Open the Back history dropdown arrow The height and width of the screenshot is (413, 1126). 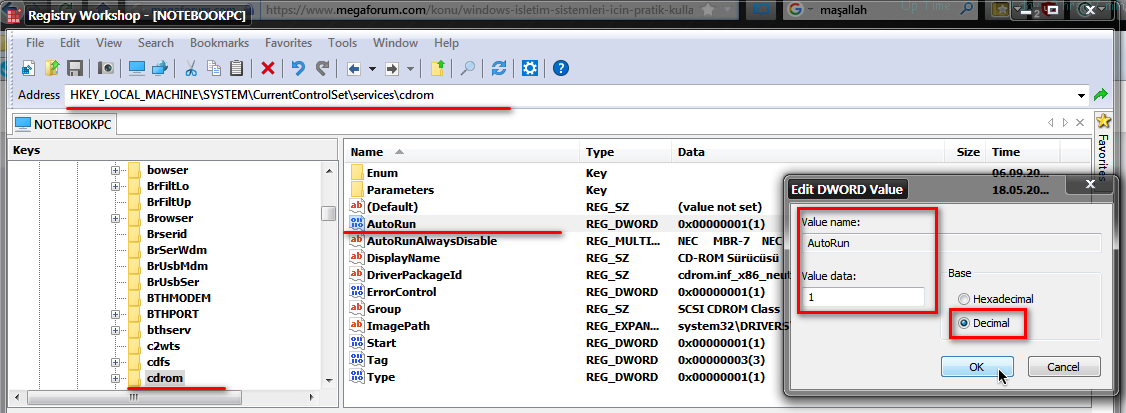pyautogui.click(x=372, y=69)
